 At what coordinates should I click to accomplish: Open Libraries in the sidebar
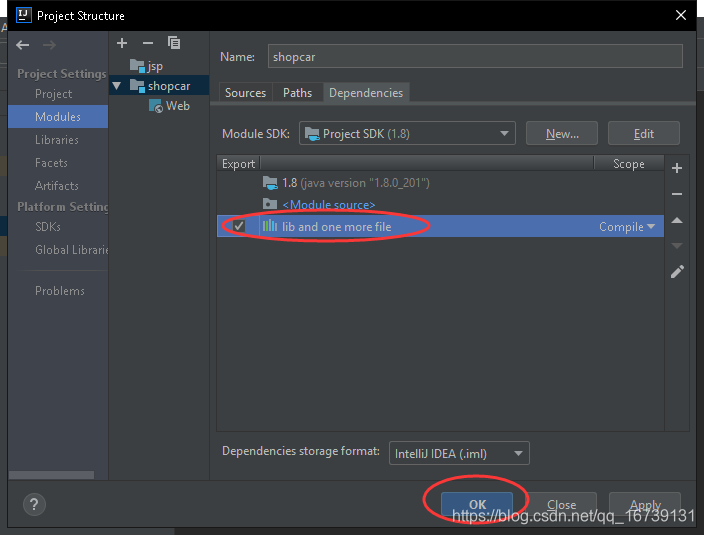[x=57, y=140]
